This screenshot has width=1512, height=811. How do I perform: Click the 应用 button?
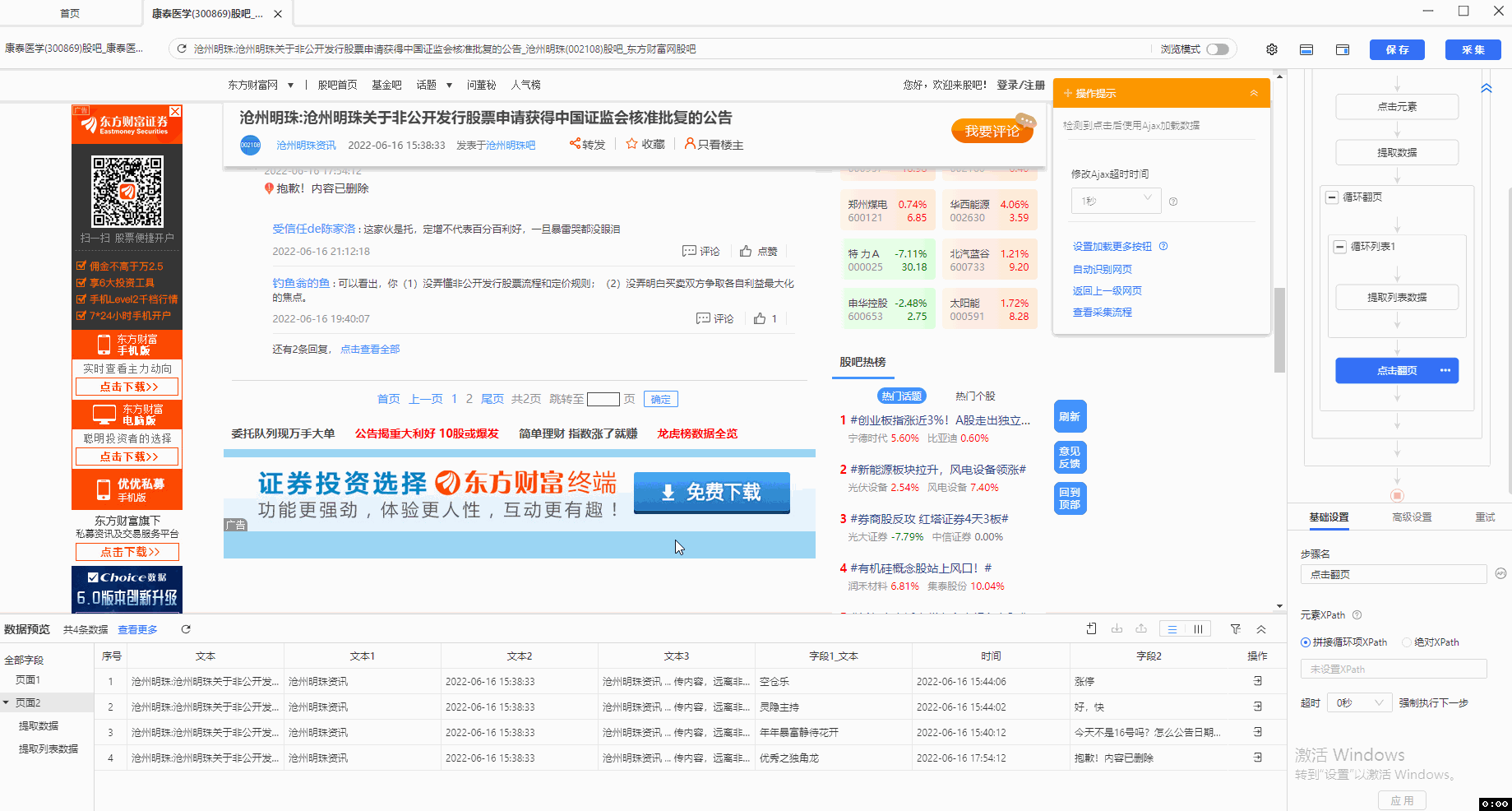1403,800
